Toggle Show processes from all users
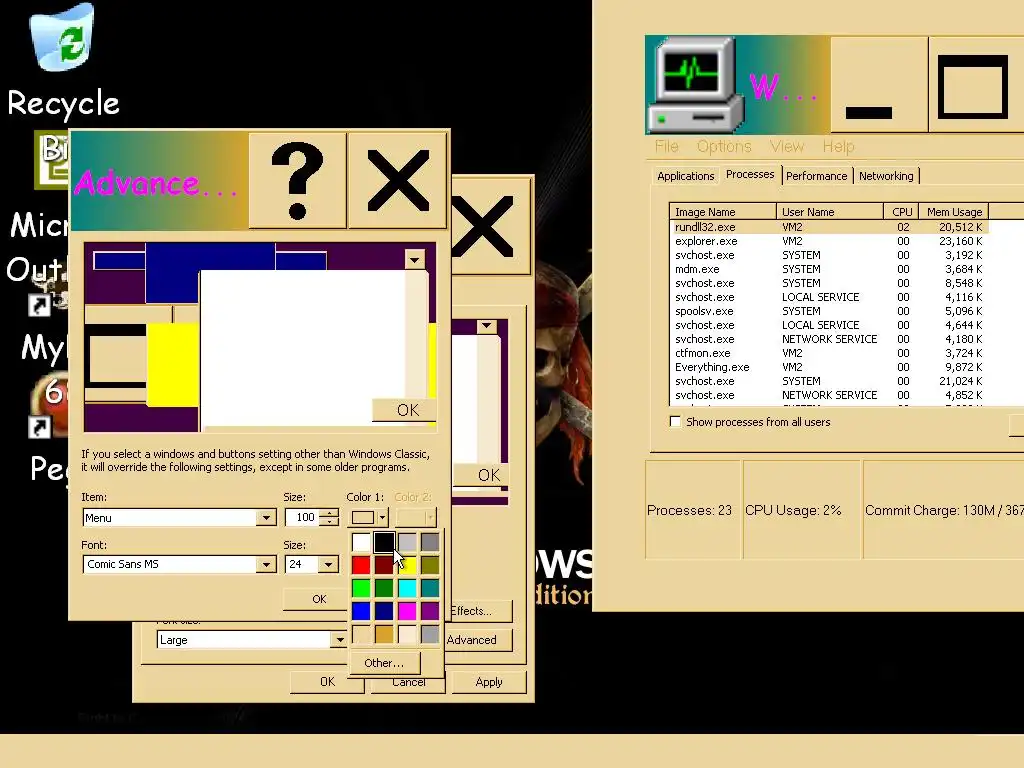This screenshot has width=1024, height=768. [675, 422]
